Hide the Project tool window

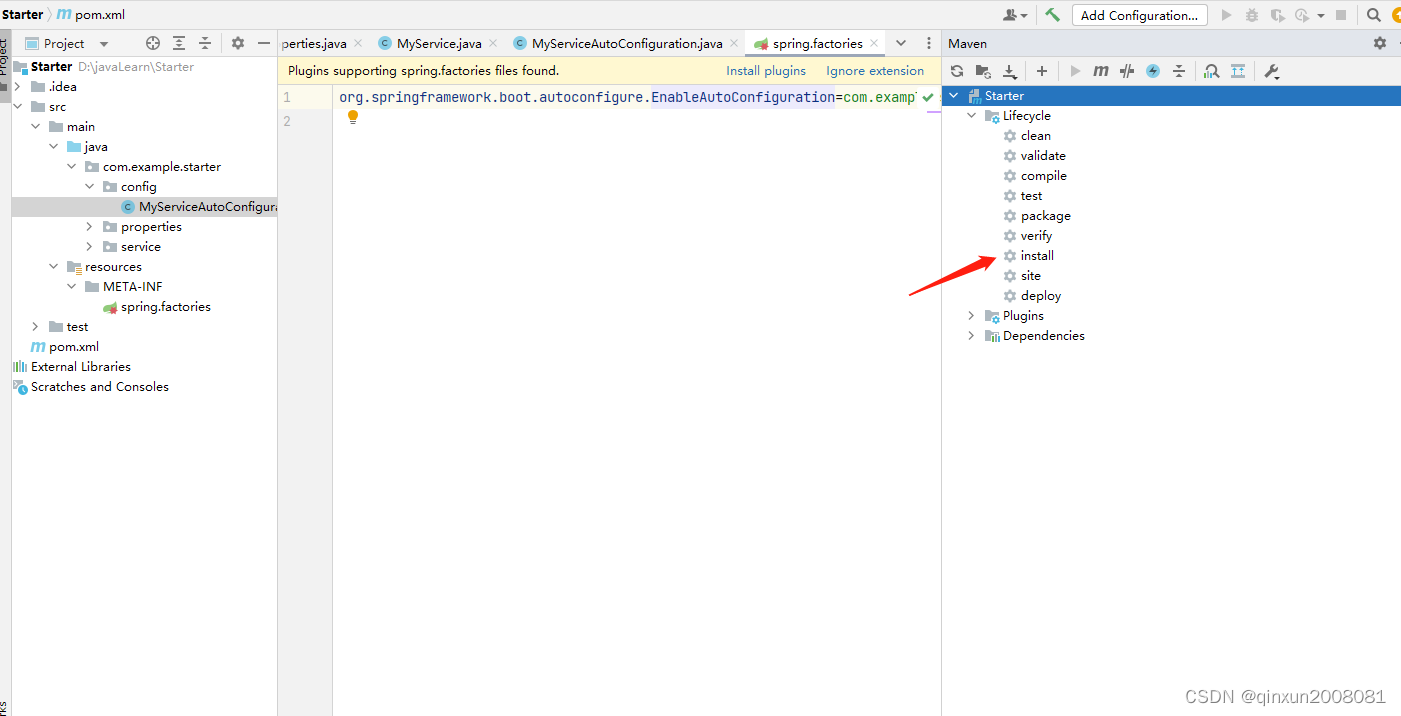264,43
